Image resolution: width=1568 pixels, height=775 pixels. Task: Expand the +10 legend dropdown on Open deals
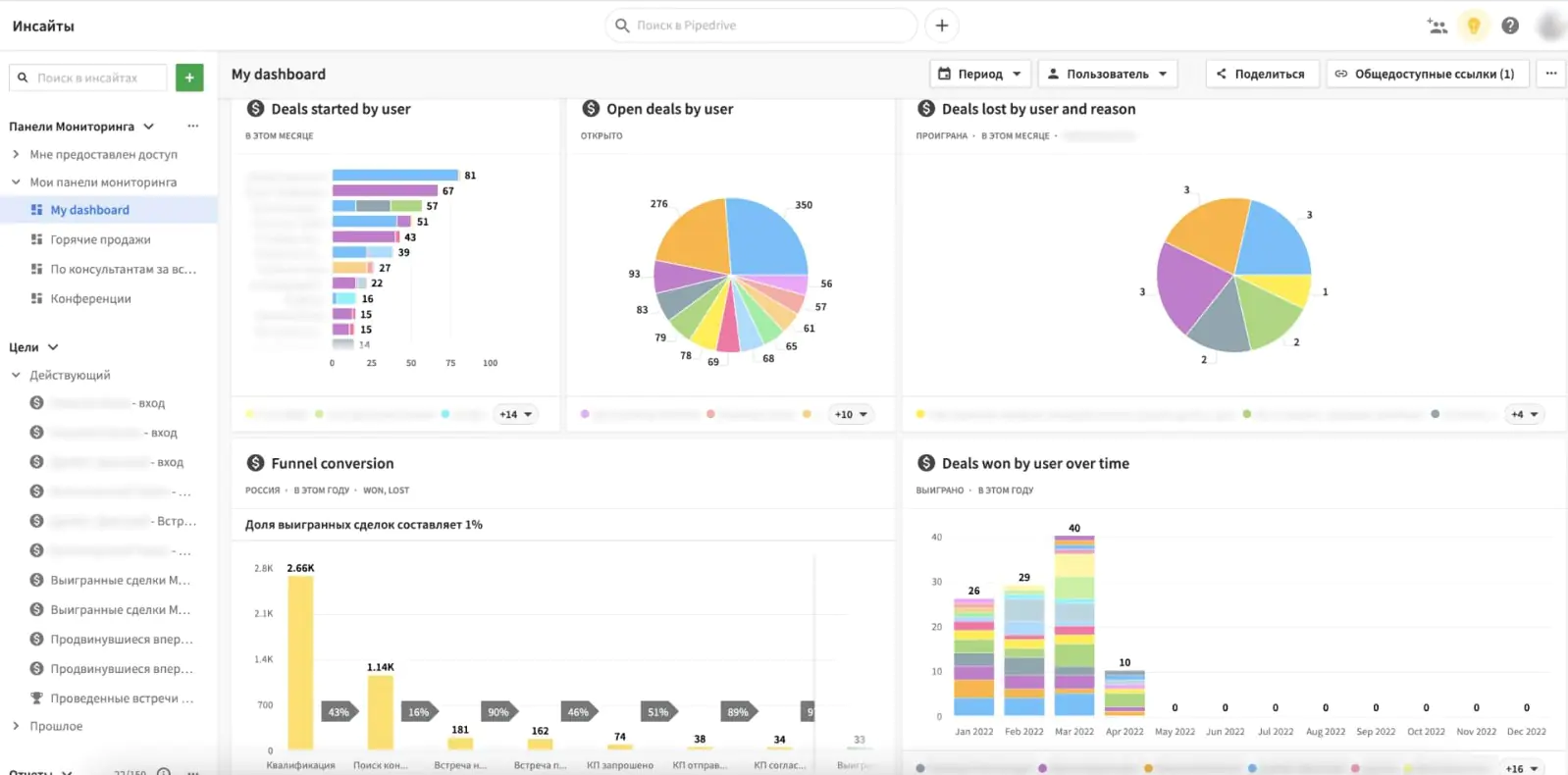851,414
